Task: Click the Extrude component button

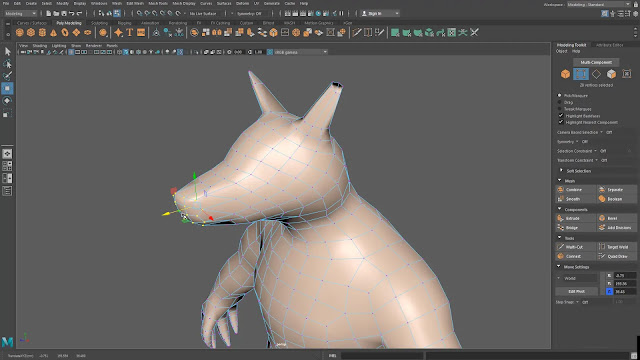Action: point(575,218)
